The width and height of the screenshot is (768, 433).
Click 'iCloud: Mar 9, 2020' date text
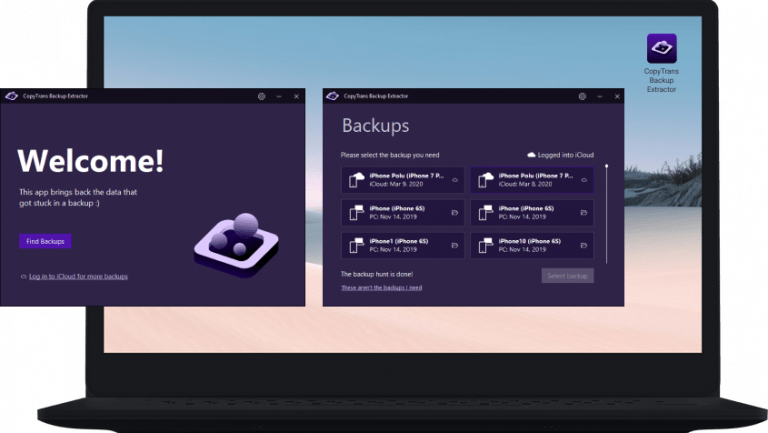(x=396, y=184)
